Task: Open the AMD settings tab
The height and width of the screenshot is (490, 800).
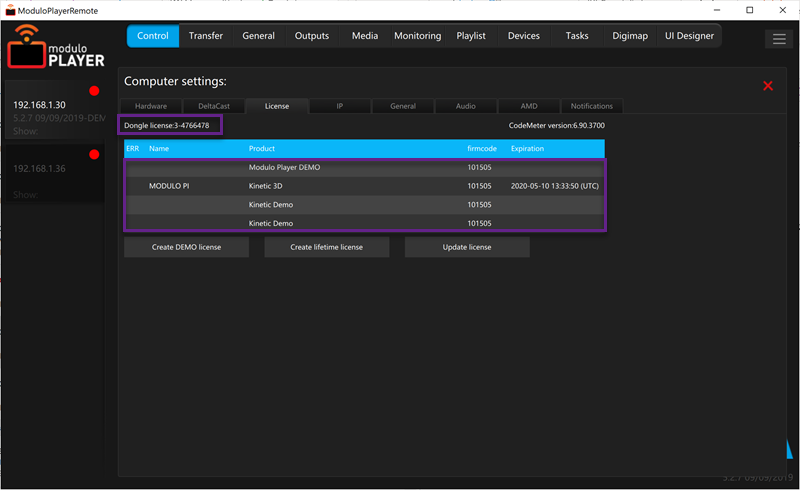Action: (529, 106)
